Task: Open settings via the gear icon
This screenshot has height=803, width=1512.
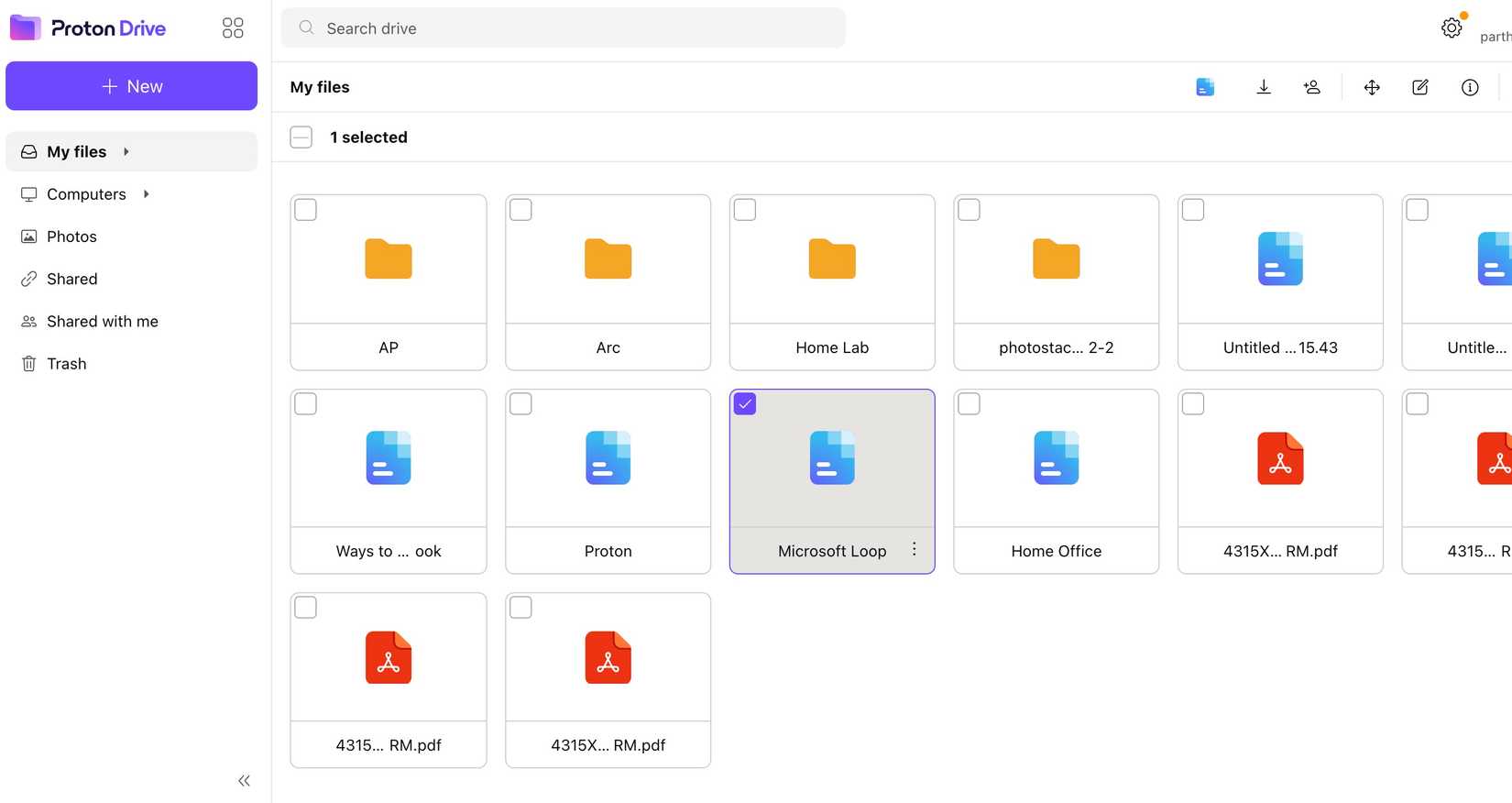Action: (1452, 28)
